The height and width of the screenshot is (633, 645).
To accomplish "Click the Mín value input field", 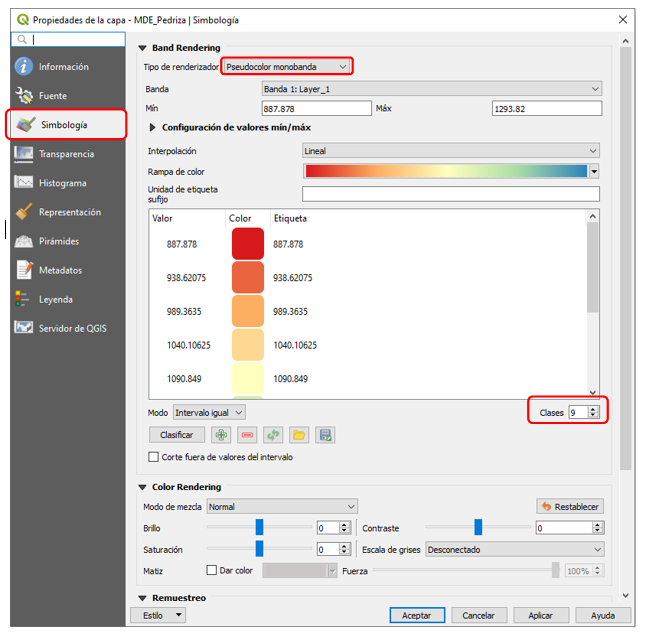I will [316, 108].
